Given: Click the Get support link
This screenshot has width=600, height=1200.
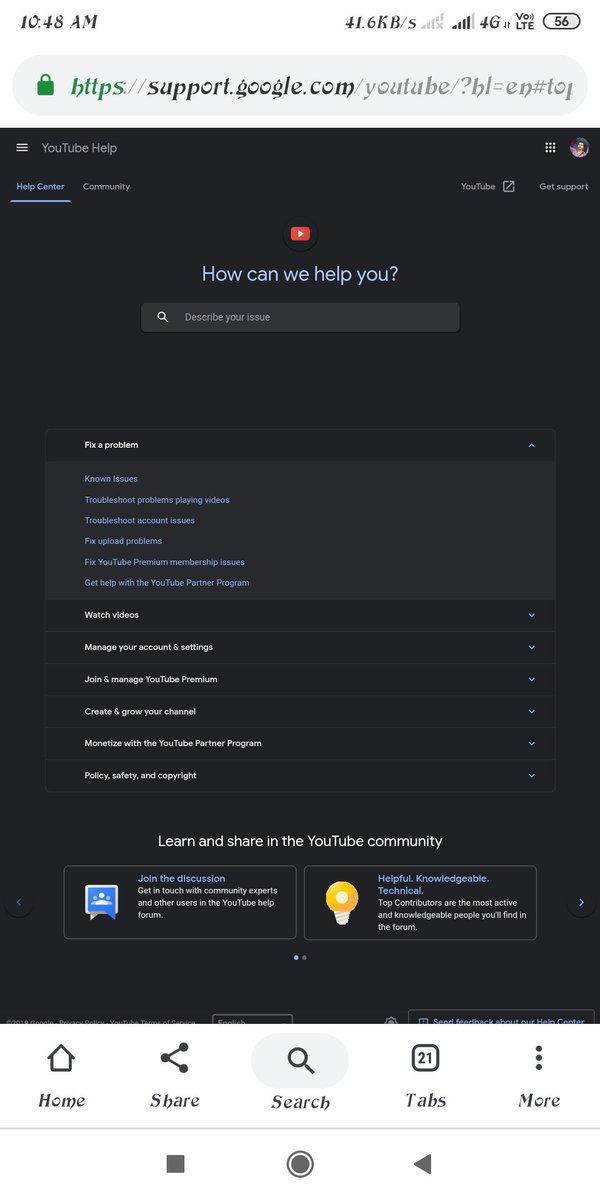Looking at the screenshot, I should pos(564,187).
